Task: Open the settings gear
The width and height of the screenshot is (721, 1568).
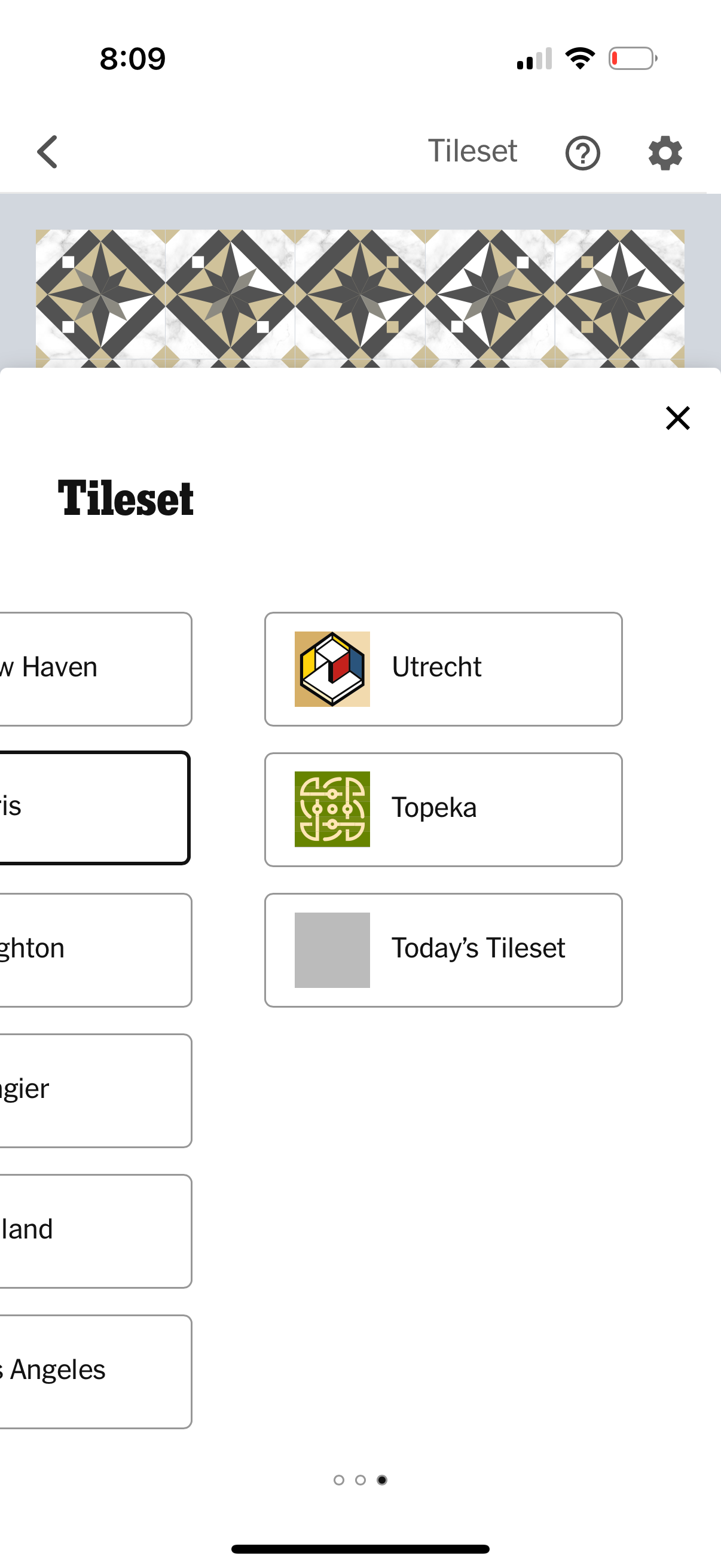Action: (x=664, y=151)
